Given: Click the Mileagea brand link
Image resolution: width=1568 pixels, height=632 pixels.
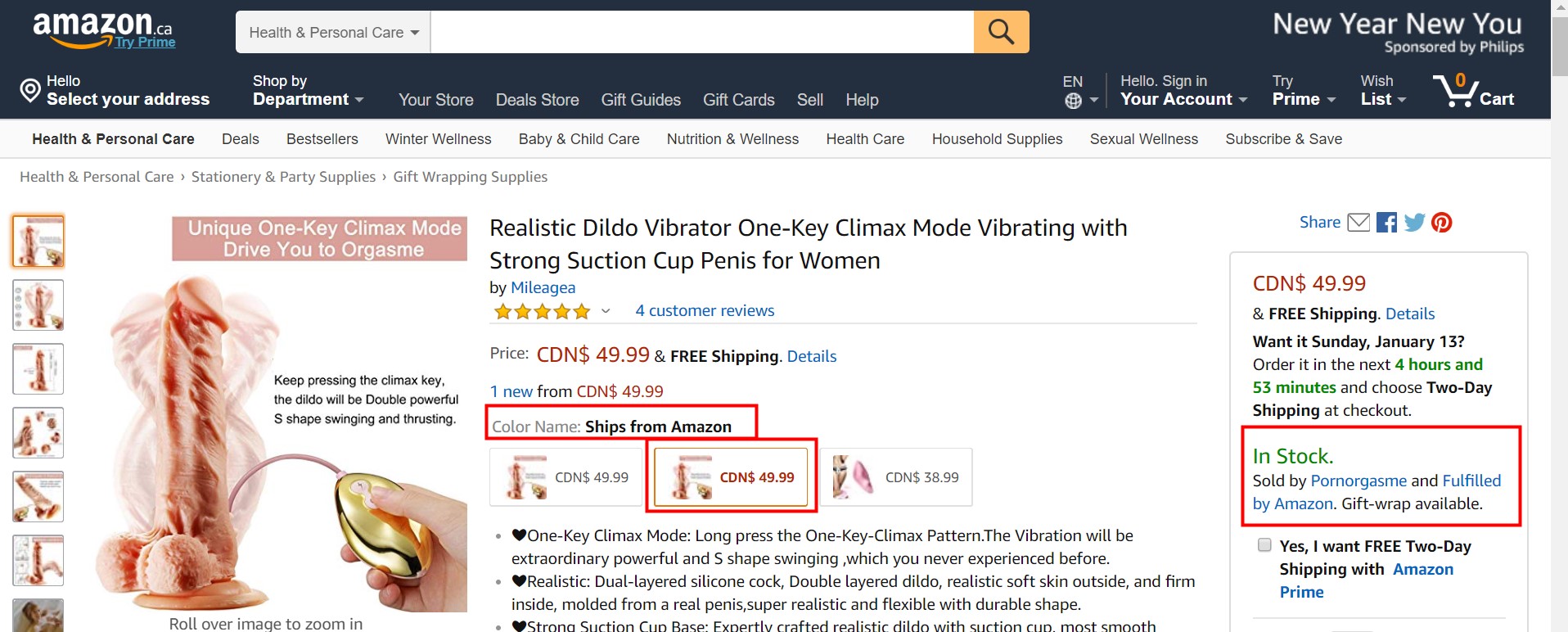Looking at the screenshot, I should [x=543, y=287].
